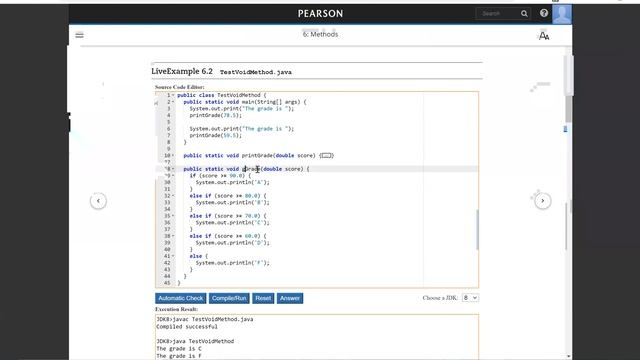Click 'System.out.println('F');' on line 42
The height and width of the screenshot is (360, 640).
[233, 263]
